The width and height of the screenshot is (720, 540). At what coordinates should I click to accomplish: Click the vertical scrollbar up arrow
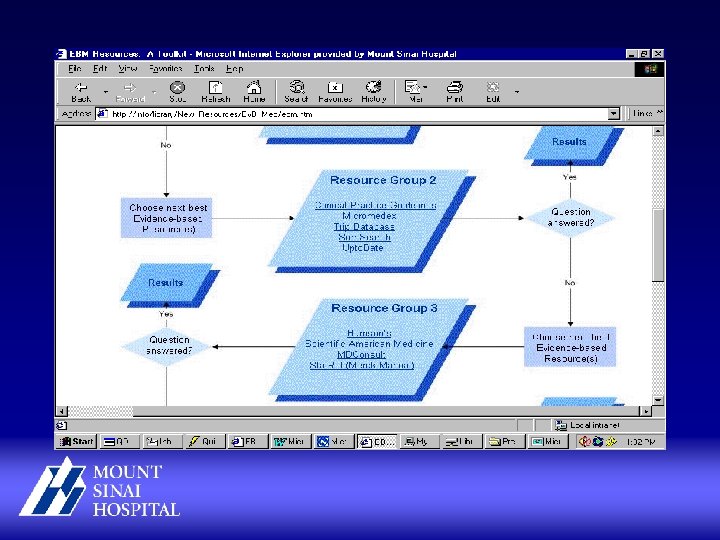(x=658, y=131)
